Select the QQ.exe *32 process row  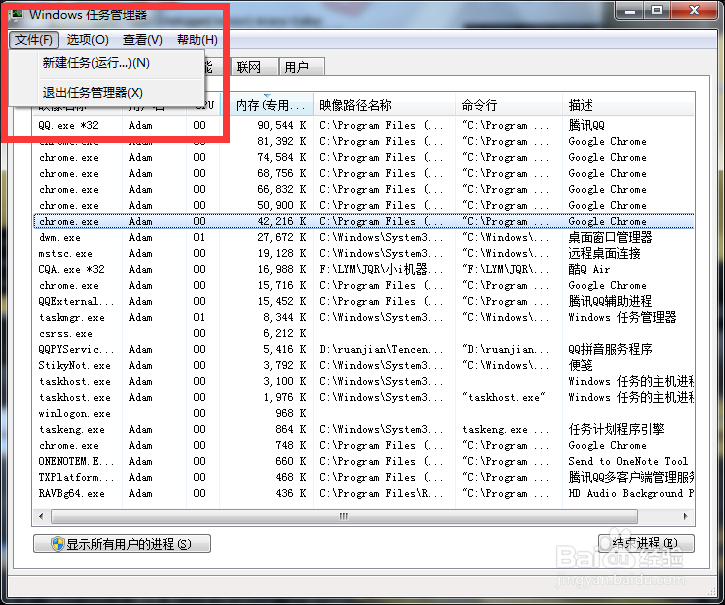tap(363, 125)
